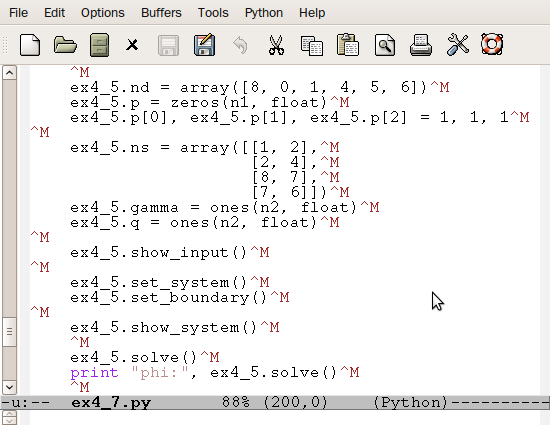Copy selection with the copy icon
The height and width of the screenshot is (425, 550).
(x=312, y=46)
